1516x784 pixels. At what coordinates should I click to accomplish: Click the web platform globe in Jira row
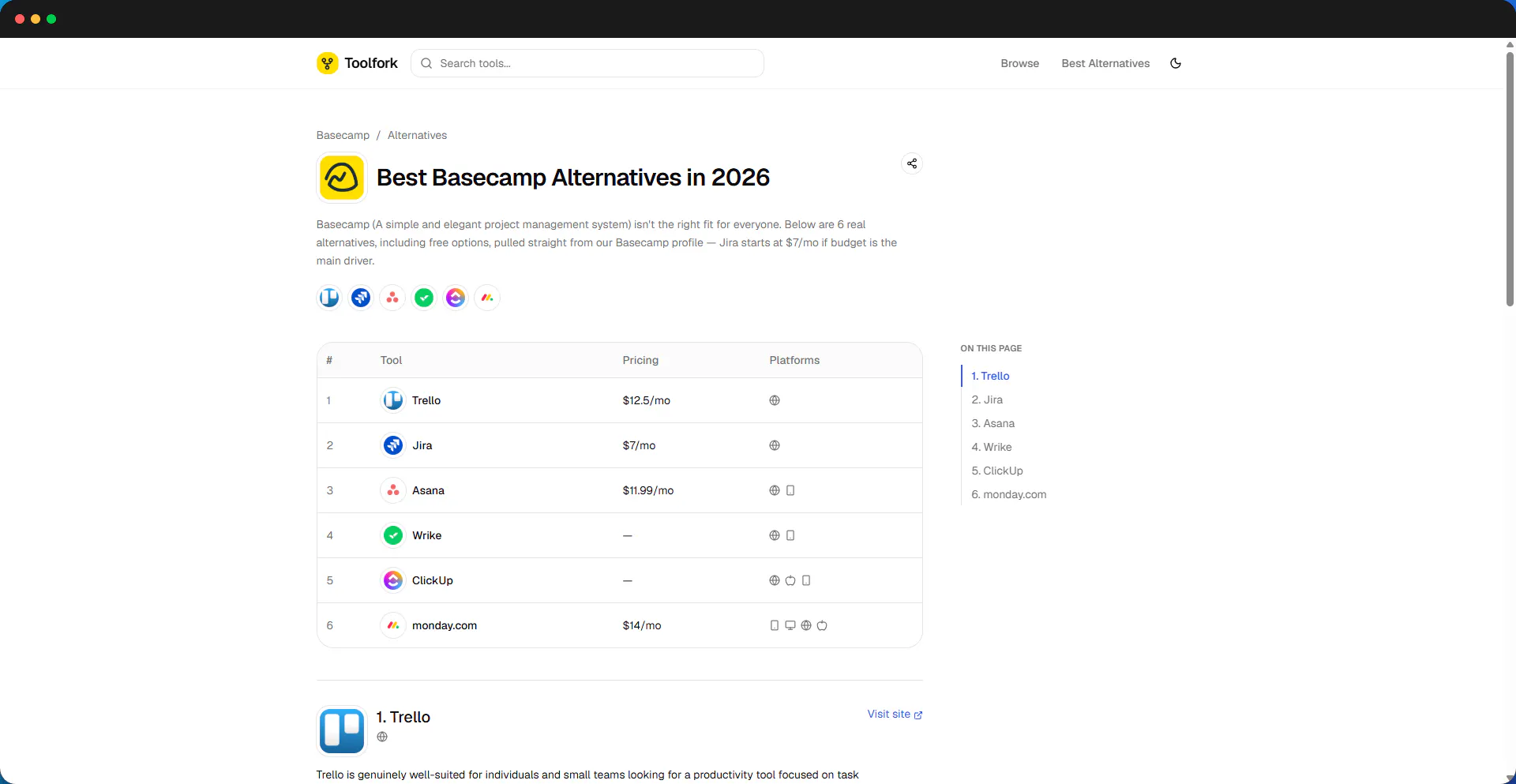point(775,445)
